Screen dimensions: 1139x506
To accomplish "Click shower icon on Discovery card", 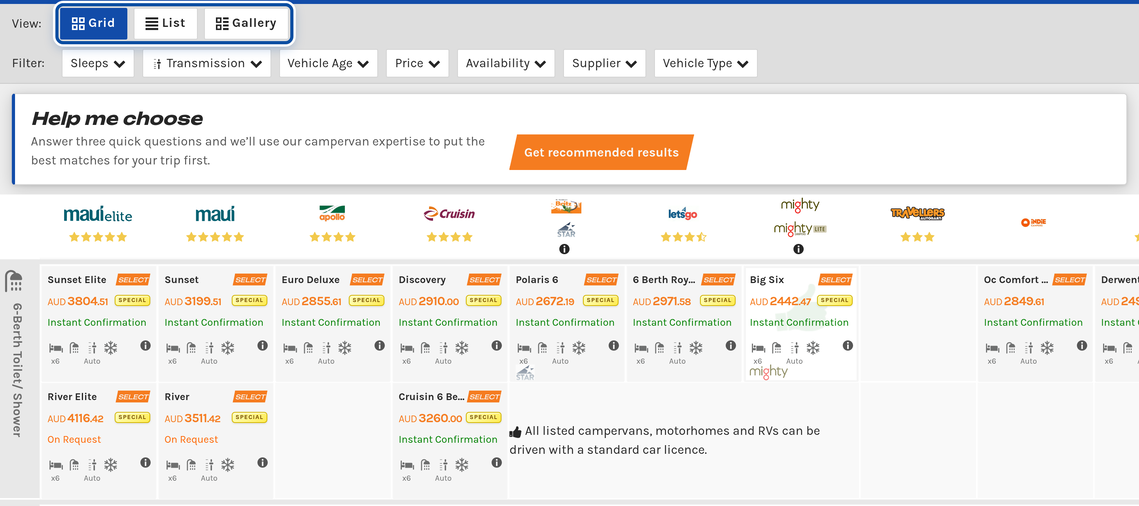I will pos(426,348).
